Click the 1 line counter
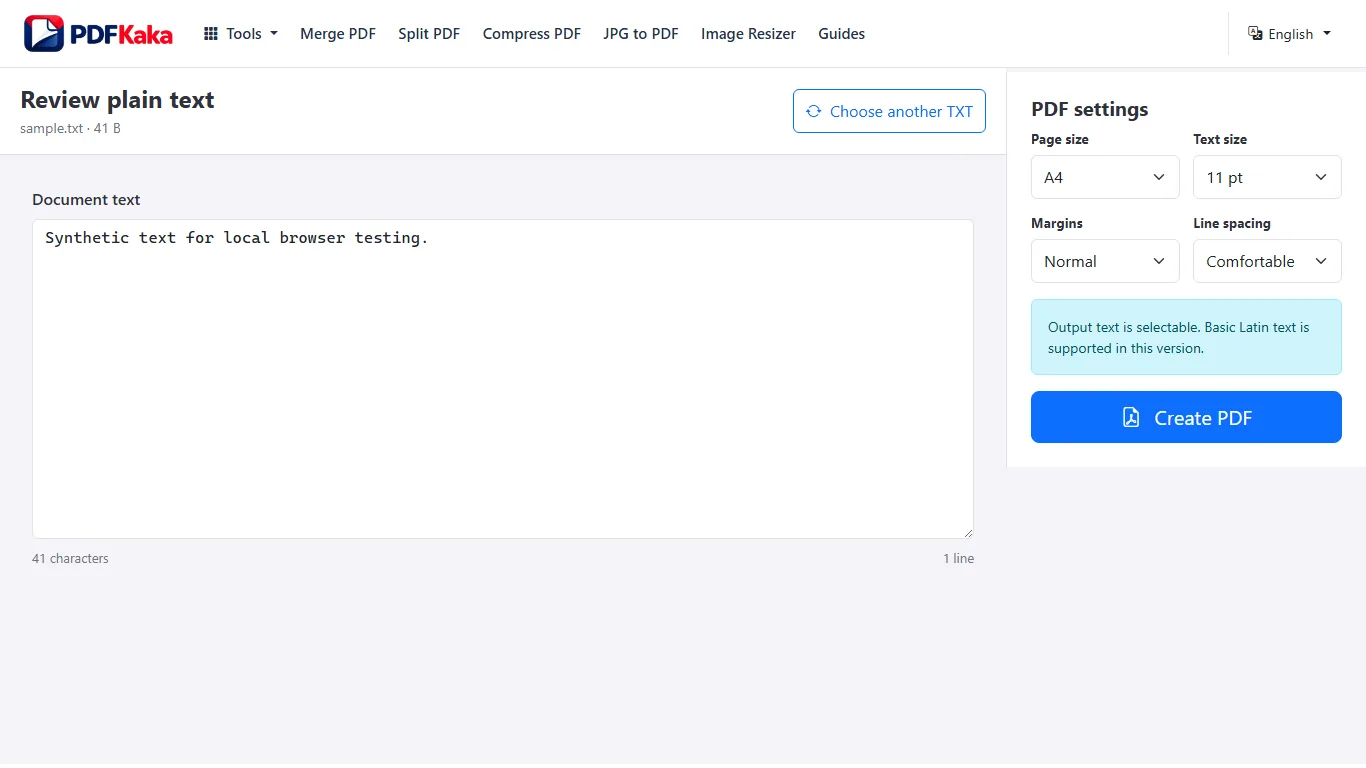 [958, 559]
